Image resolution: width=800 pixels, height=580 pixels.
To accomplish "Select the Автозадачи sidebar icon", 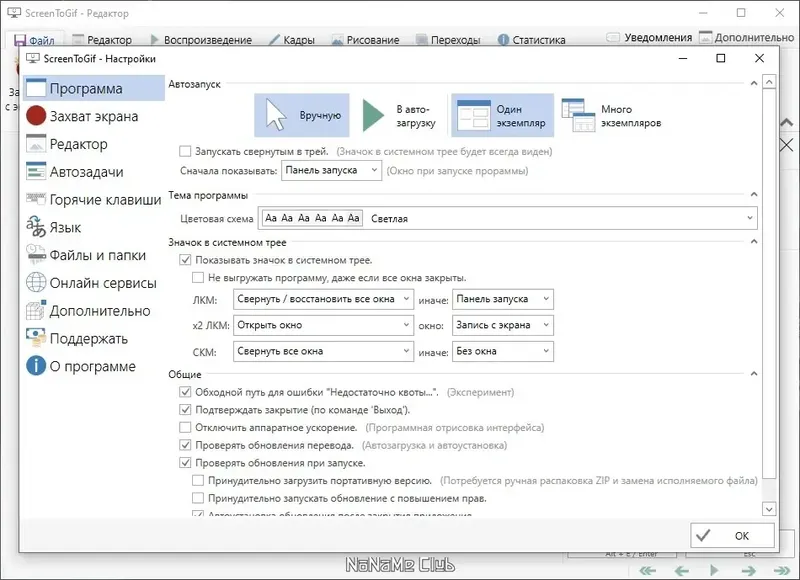I will 36,171.
